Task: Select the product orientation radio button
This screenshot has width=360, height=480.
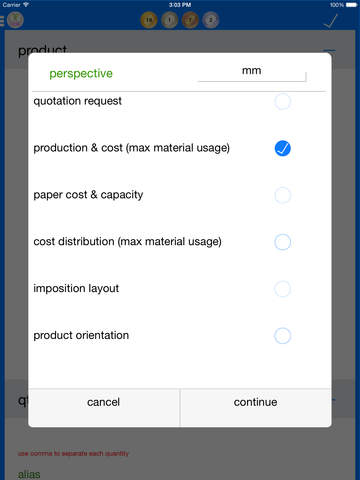Action: 282,336
